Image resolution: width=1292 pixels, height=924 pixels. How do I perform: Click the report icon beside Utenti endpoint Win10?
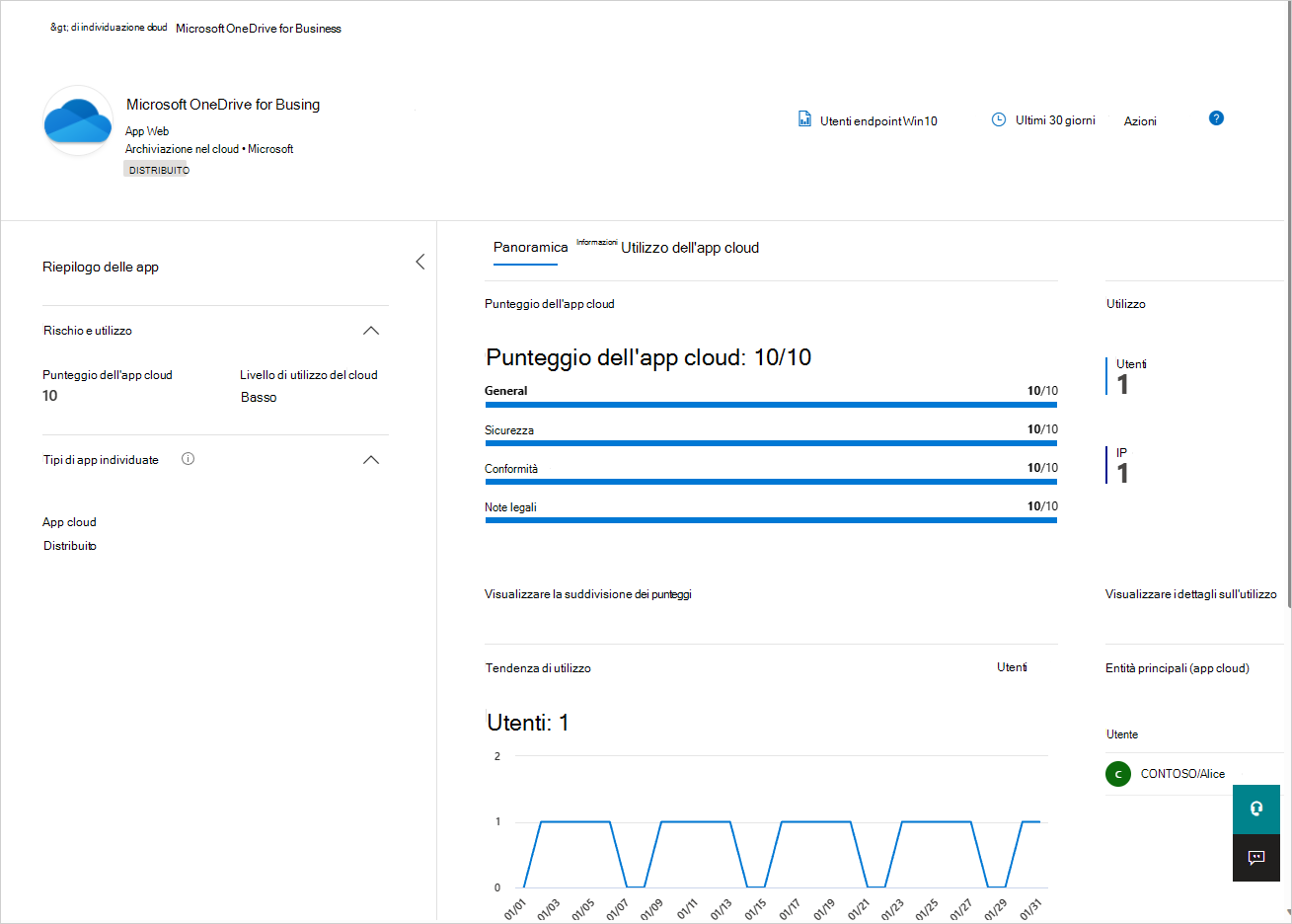[x=804, y=119]
